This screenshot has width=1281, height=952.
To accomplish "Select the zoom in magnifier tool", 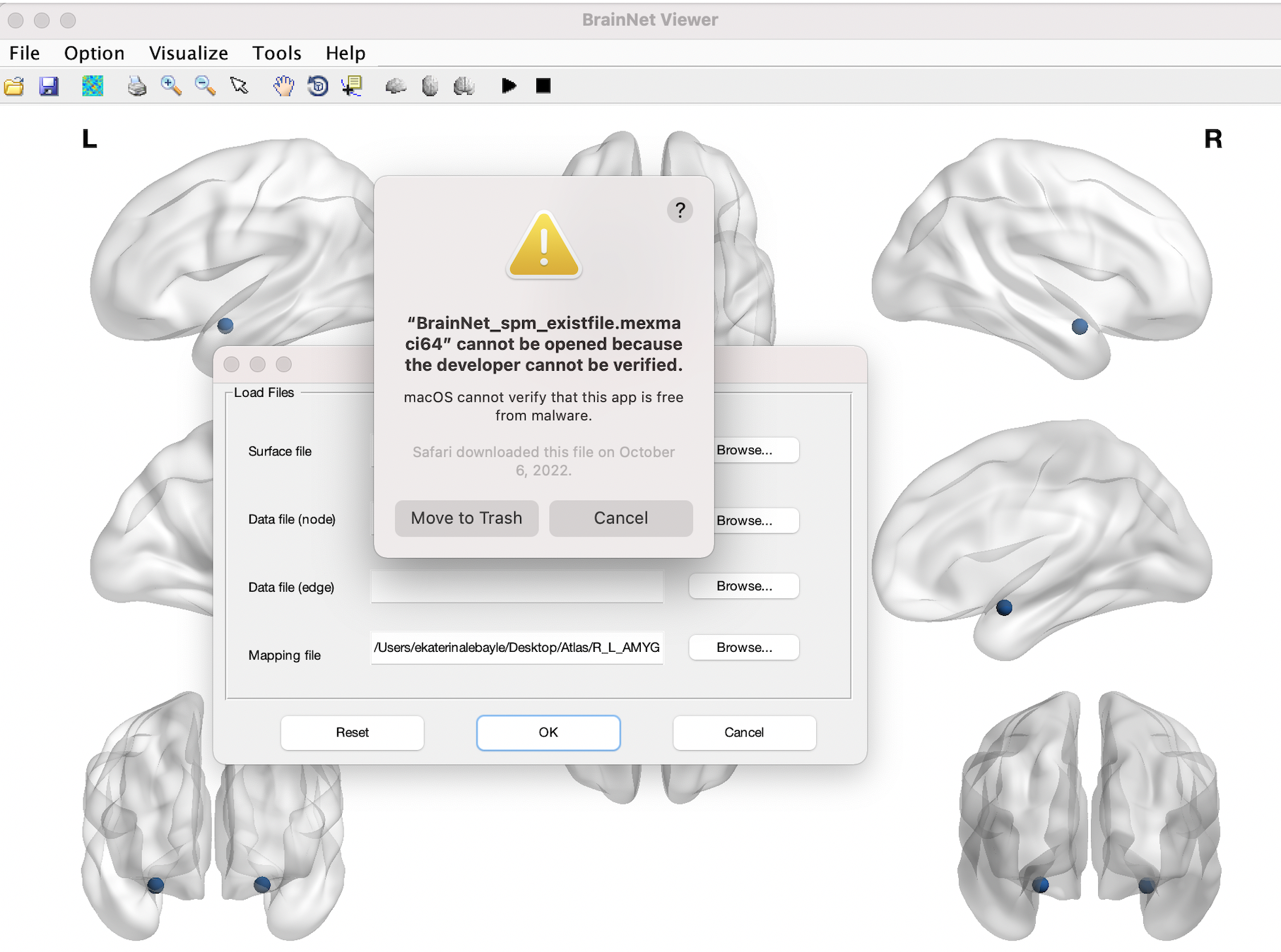I will tap(171, 86).
